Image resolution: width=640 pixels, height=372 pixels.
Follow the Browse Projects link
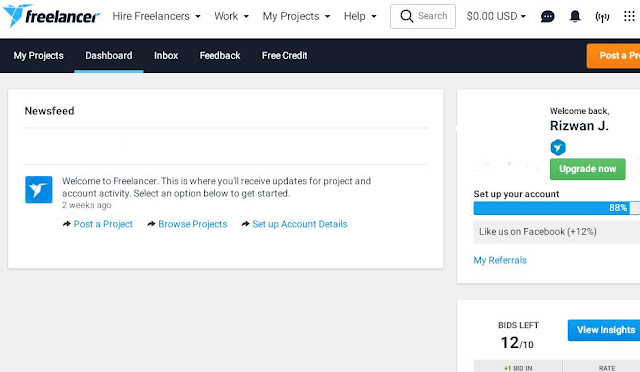click(193, 224)
